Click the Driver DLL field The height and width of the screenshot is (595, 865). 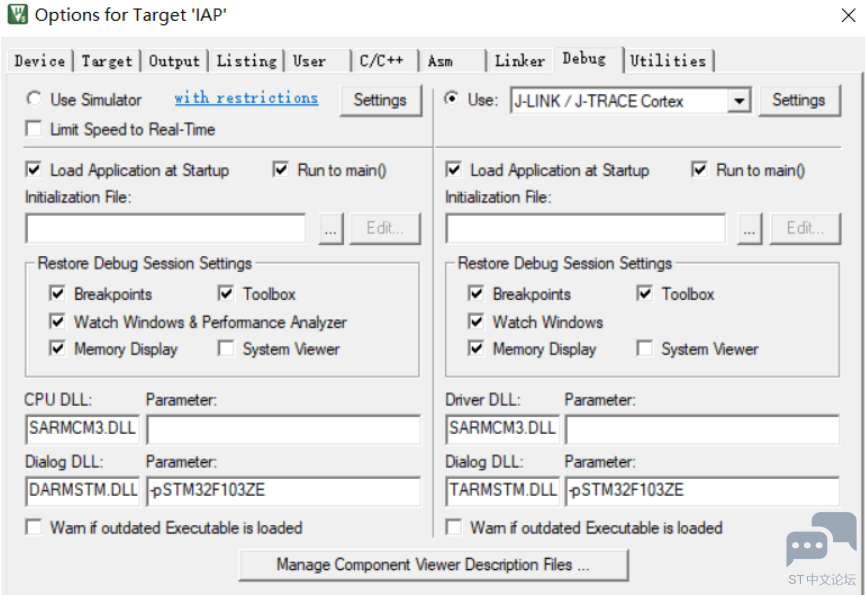click(503, 428)
